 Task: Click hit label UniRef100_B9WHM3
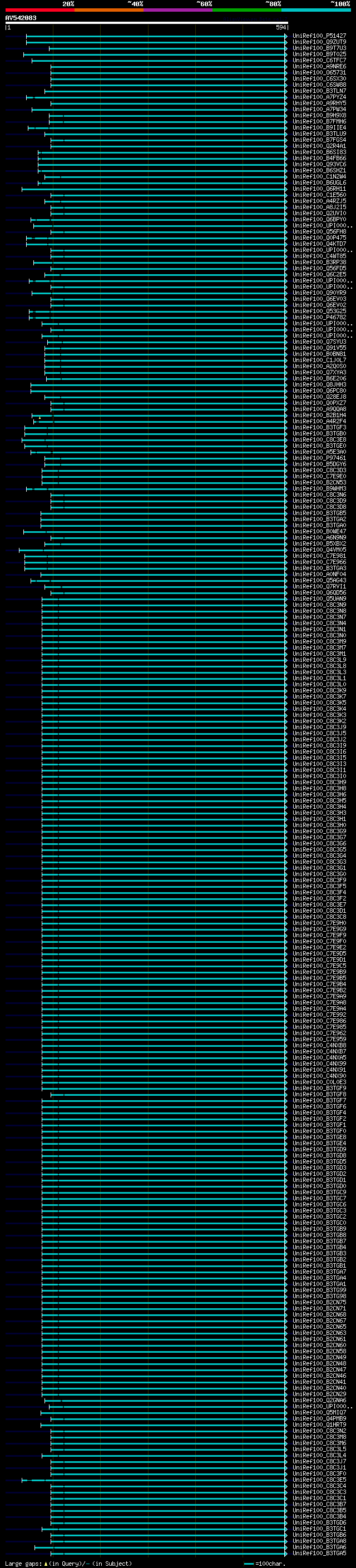(319, 489)
